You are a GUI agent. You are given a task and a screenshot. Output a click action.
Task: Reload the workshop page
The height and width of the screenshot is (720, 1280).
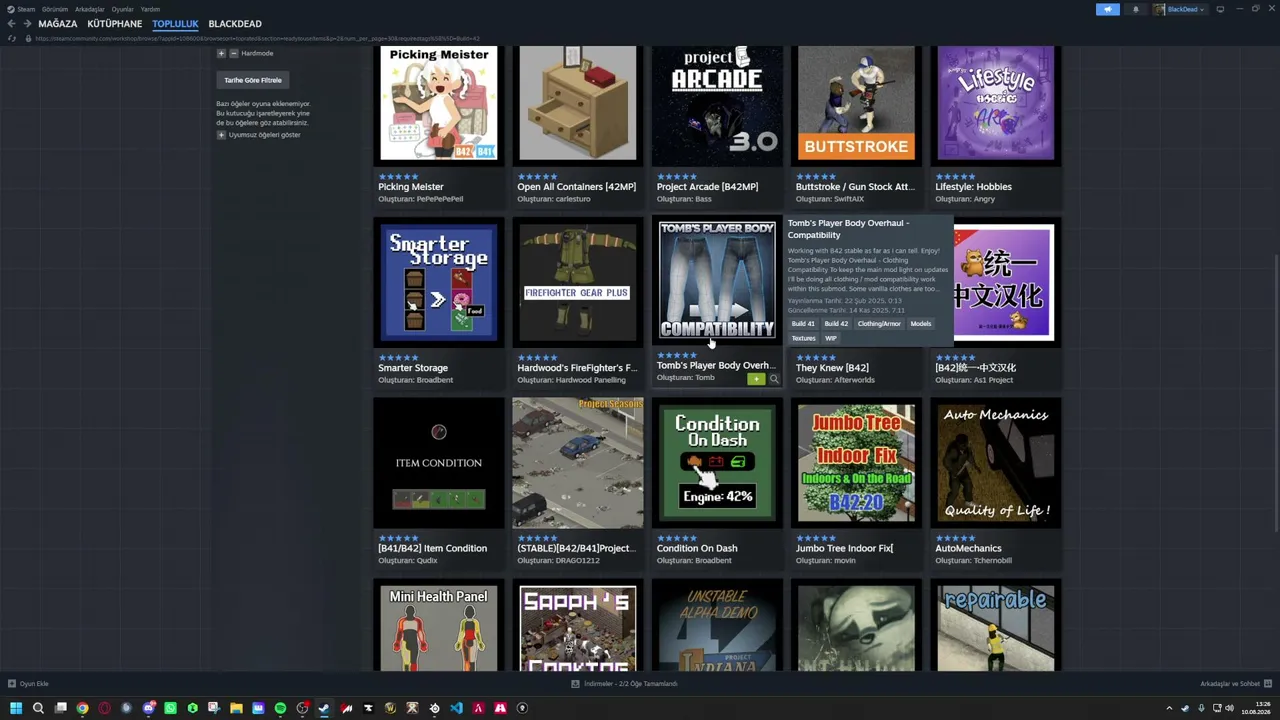11,38
